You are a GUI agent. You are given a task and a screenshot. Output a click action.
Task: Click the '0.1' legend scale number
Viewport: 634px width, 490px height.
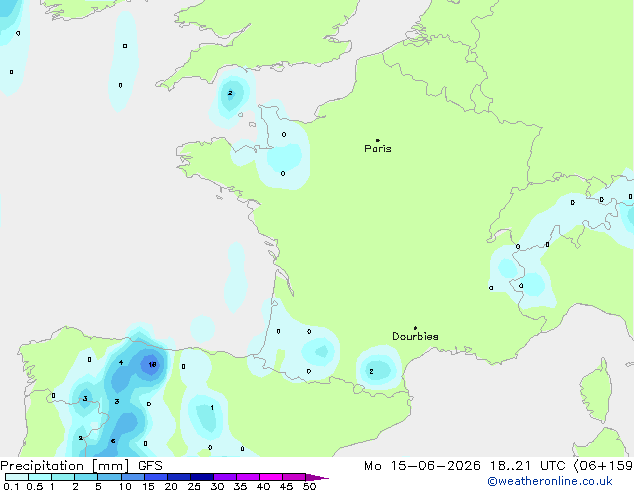[x=11, y=486]
